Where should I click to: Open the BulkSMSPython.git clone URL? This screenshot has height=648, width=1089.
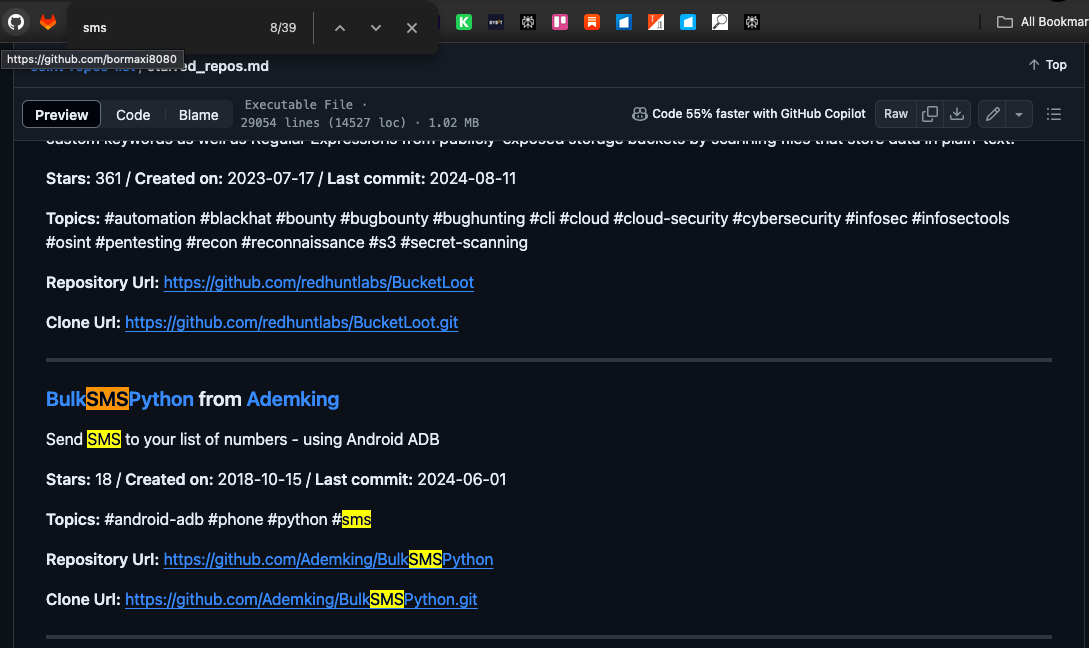click(x=301, y=600)
